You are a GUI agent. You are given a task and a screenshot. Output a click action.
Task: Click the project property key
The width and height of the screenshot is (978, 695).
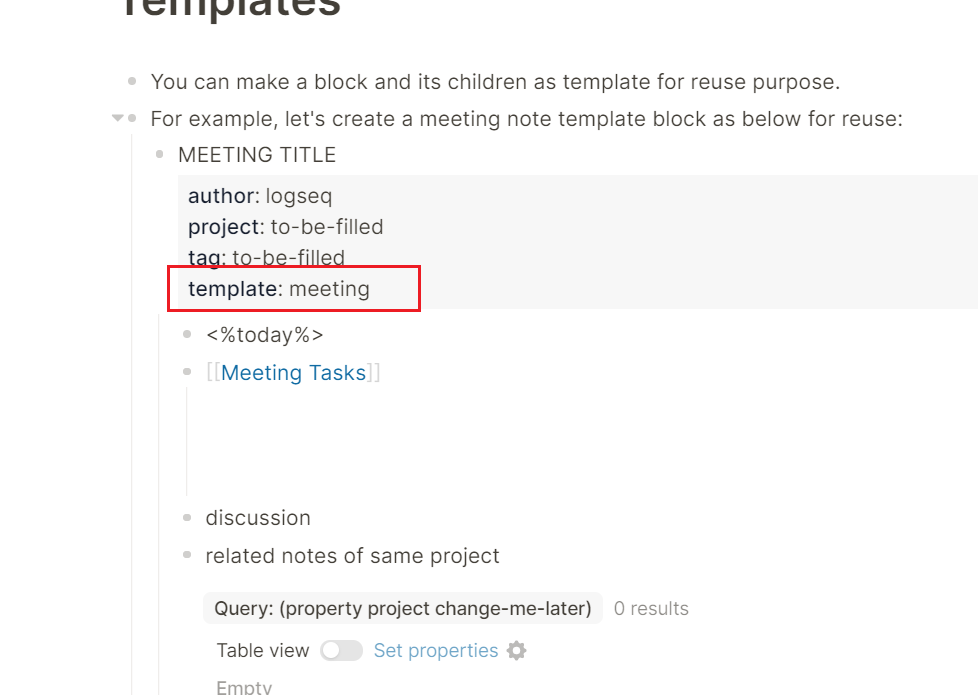(224, 227)
